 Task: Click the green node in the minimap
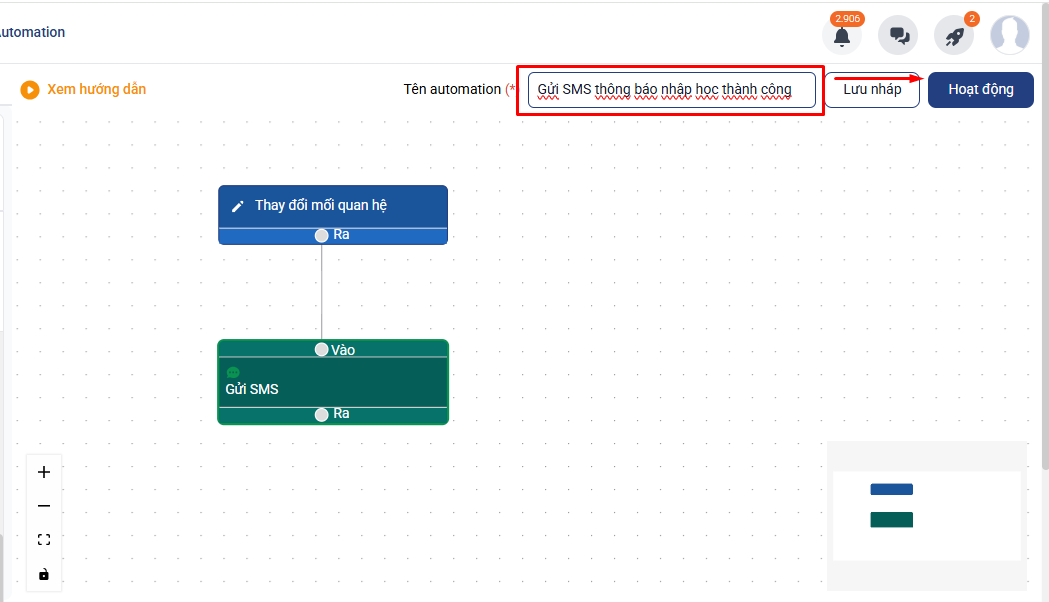coord(891,520)
